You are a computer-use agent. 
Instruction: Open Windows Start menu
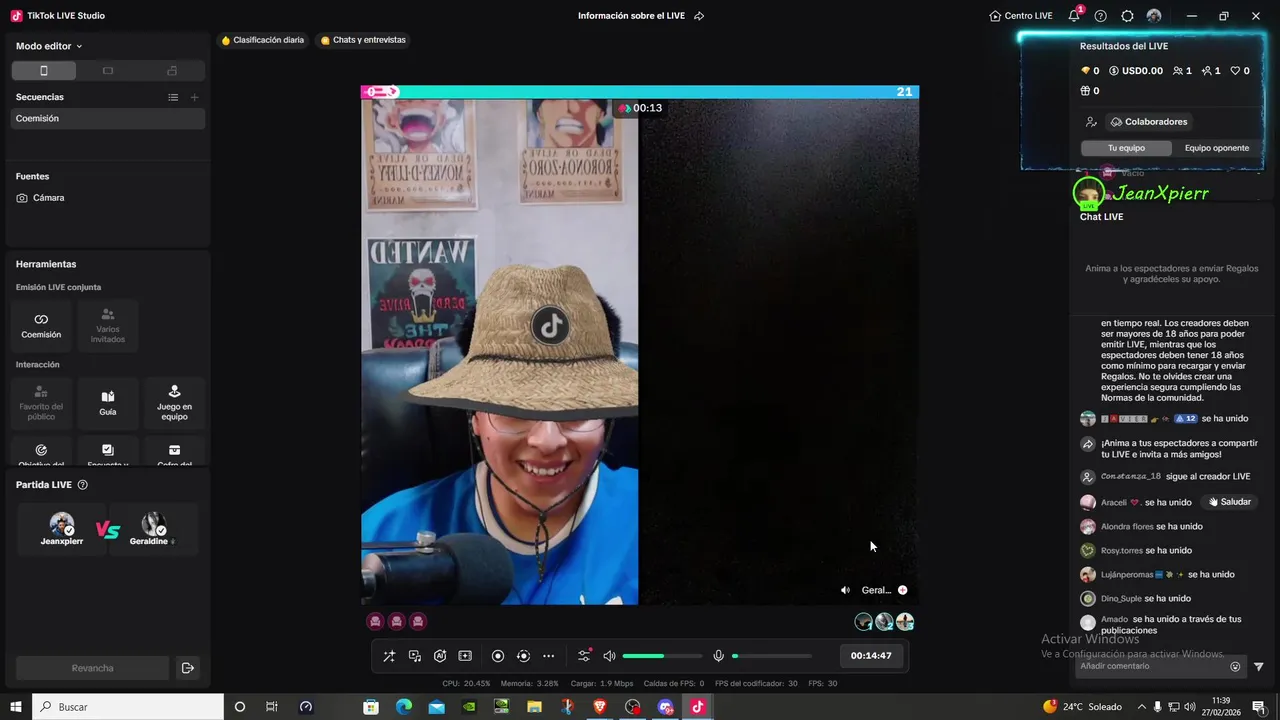(x=16, y=707)
